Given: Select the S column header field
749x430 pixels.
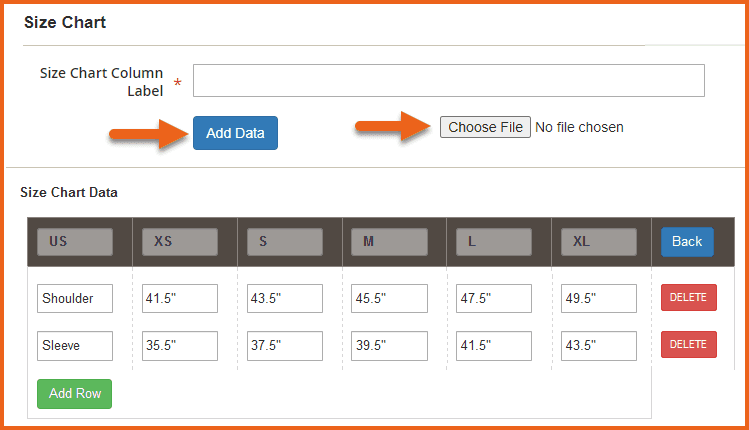Looking at the screenshot, I should pyautogui.click(x=285, y=242).
